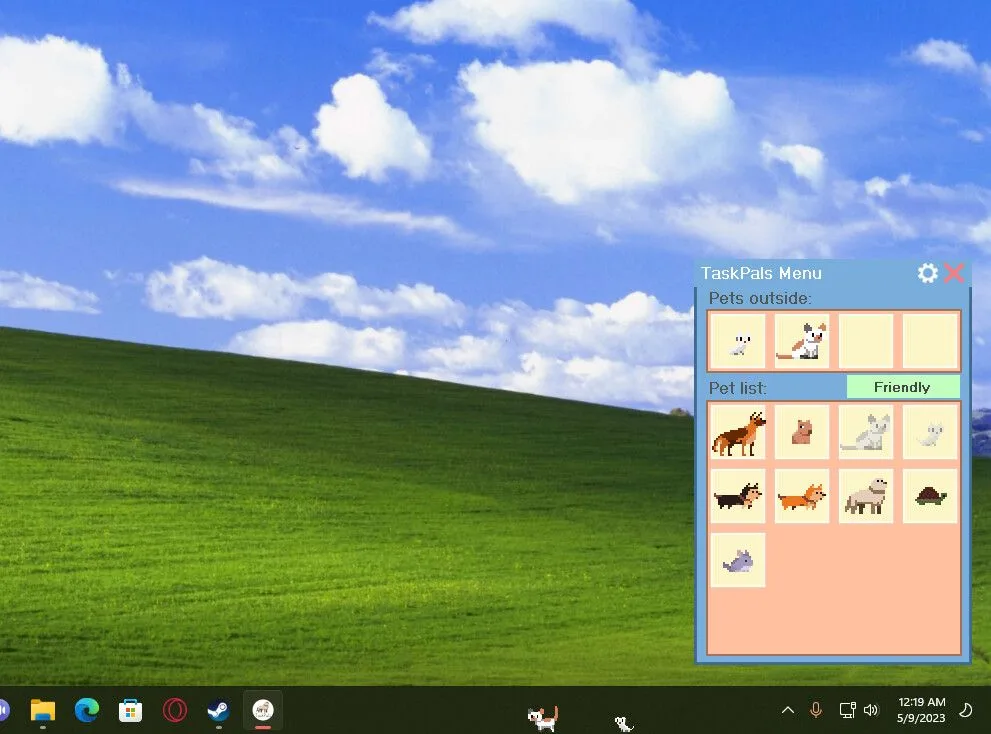Open the TaskPals app in taskbar
Image resolution: width=991 pixels, height=734 pixels.
point(263,710)
